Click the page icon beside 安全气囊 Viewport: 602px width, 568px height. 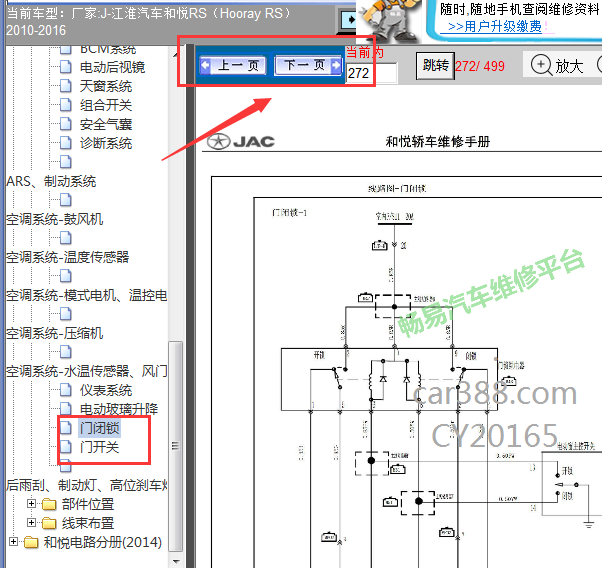click(x=66, y=124)
